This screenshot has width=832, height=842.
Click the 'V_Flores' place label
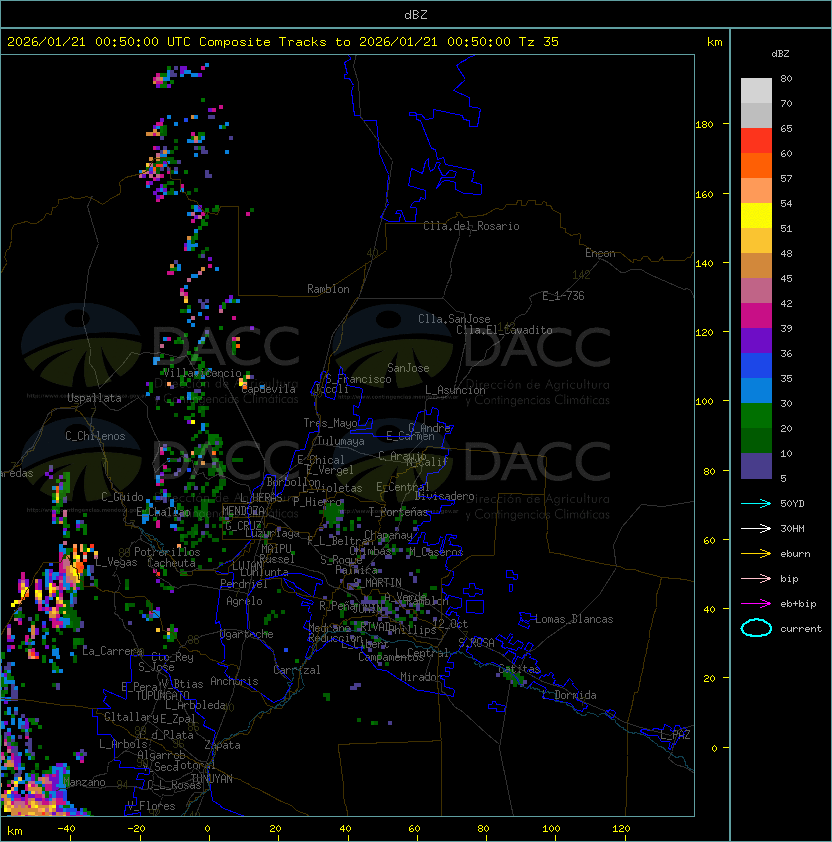coord(151,806)
